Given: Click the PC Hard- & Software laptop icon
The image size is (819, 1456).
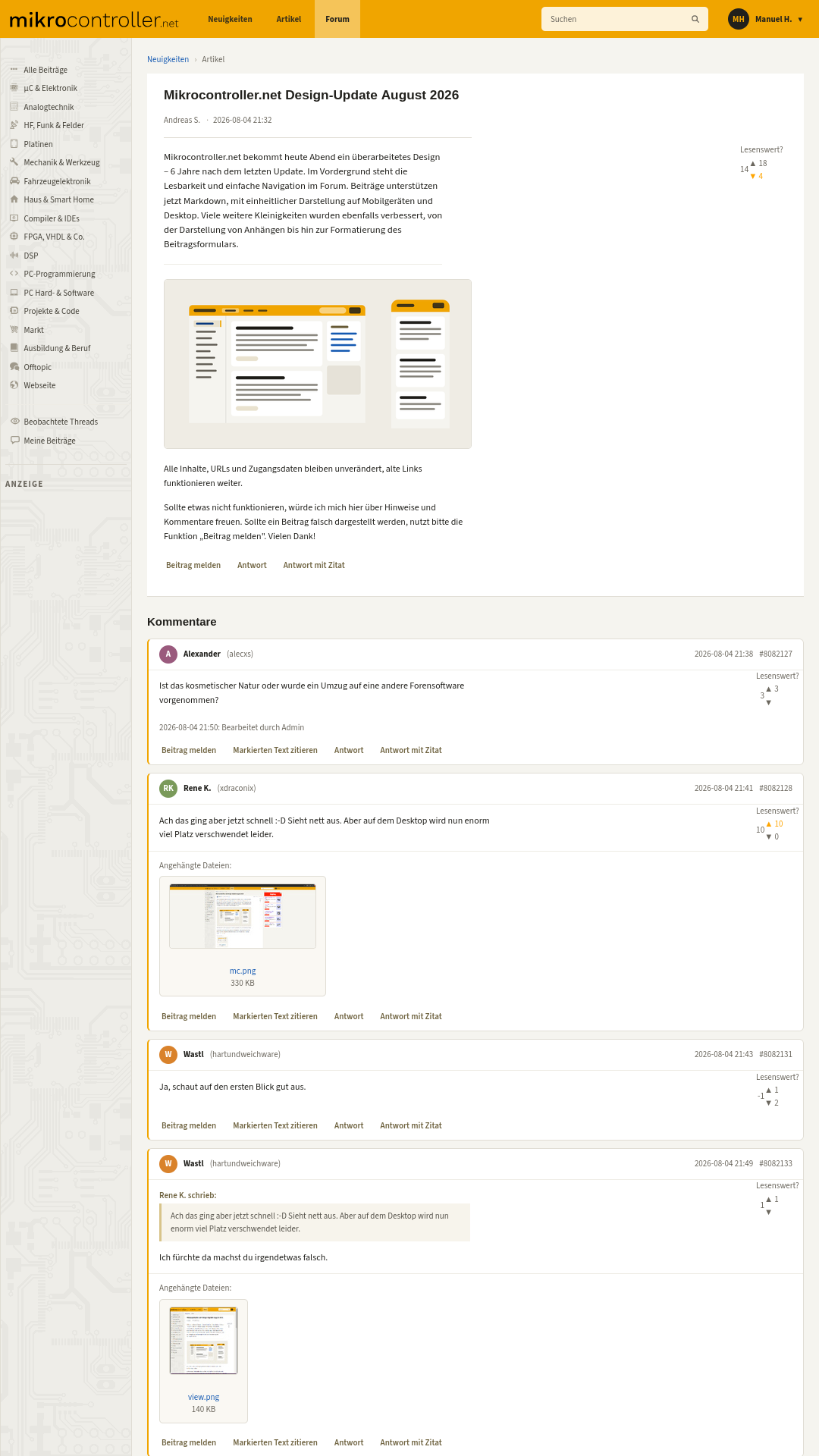Looking at the screenshot, I should click(14, 293).
